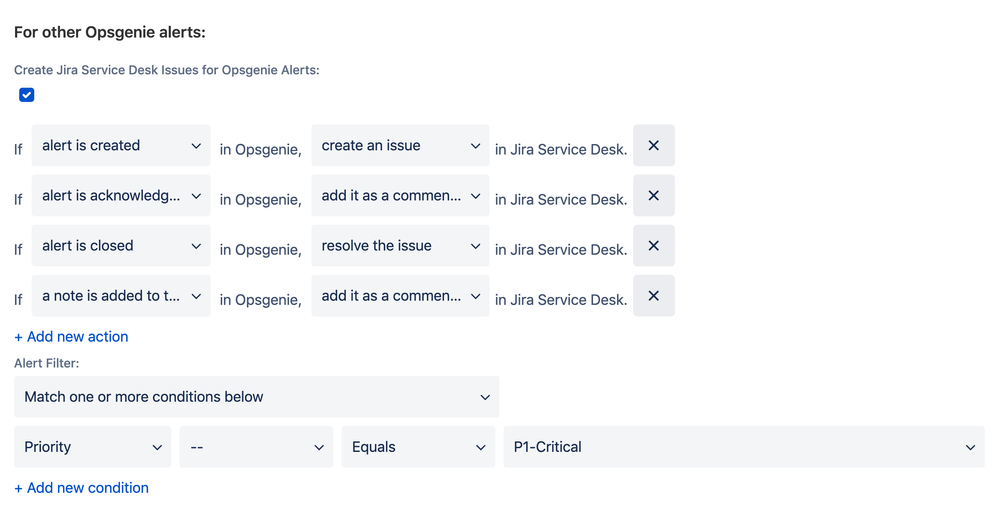
Task: Open the '--' condition dropdown
Action: pos(256,447)
